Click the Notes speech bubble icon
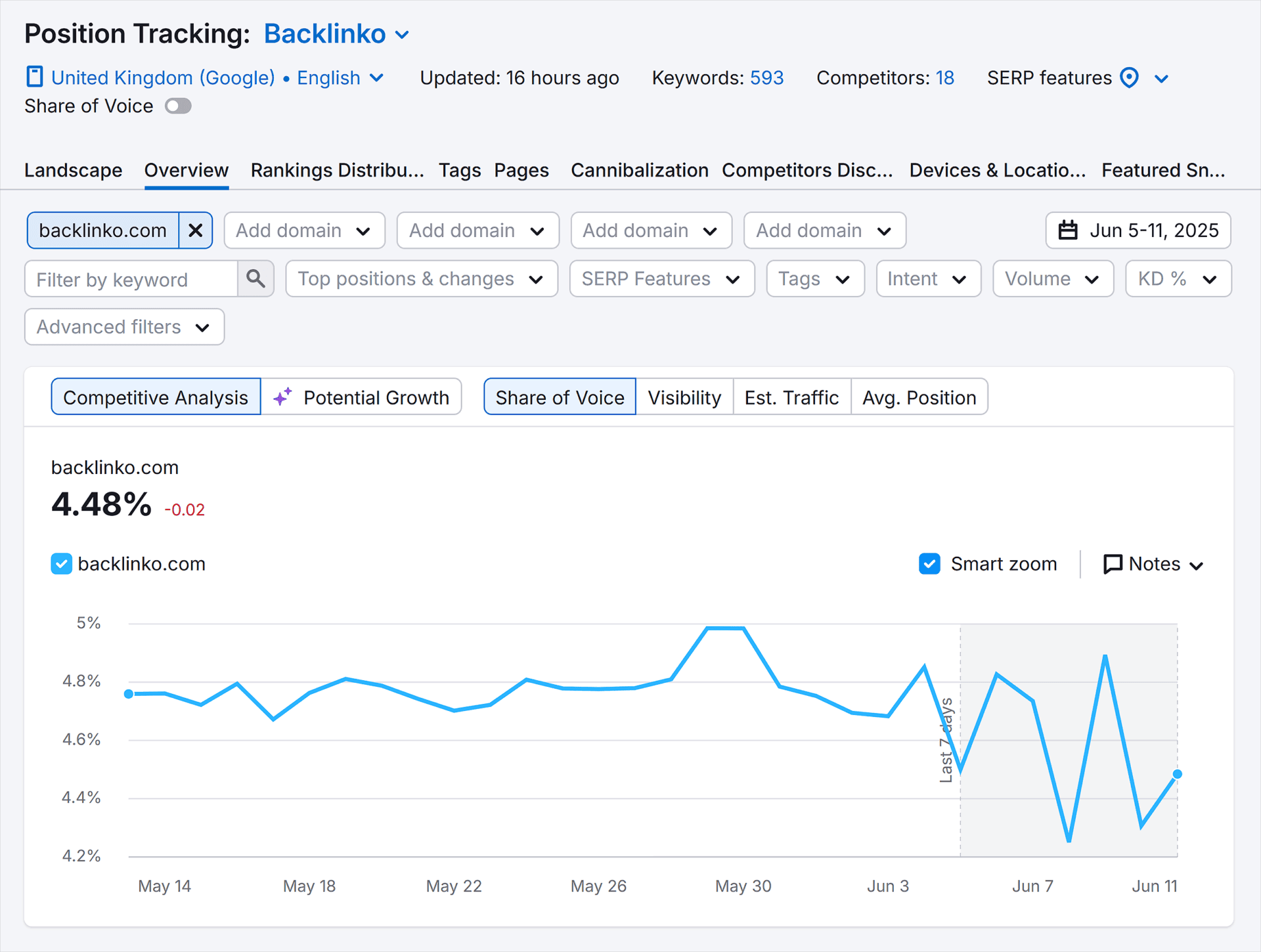The image size is (1261, 952). click(1112, 564)
